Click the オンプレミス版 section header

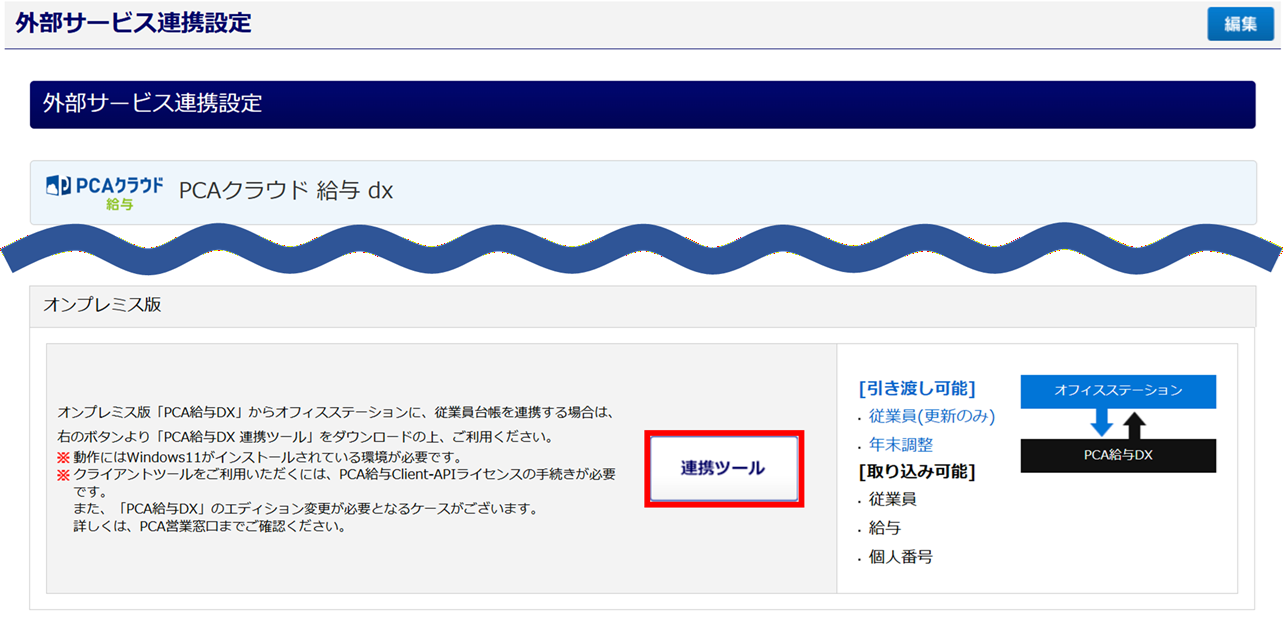click(x=642, y=306)
